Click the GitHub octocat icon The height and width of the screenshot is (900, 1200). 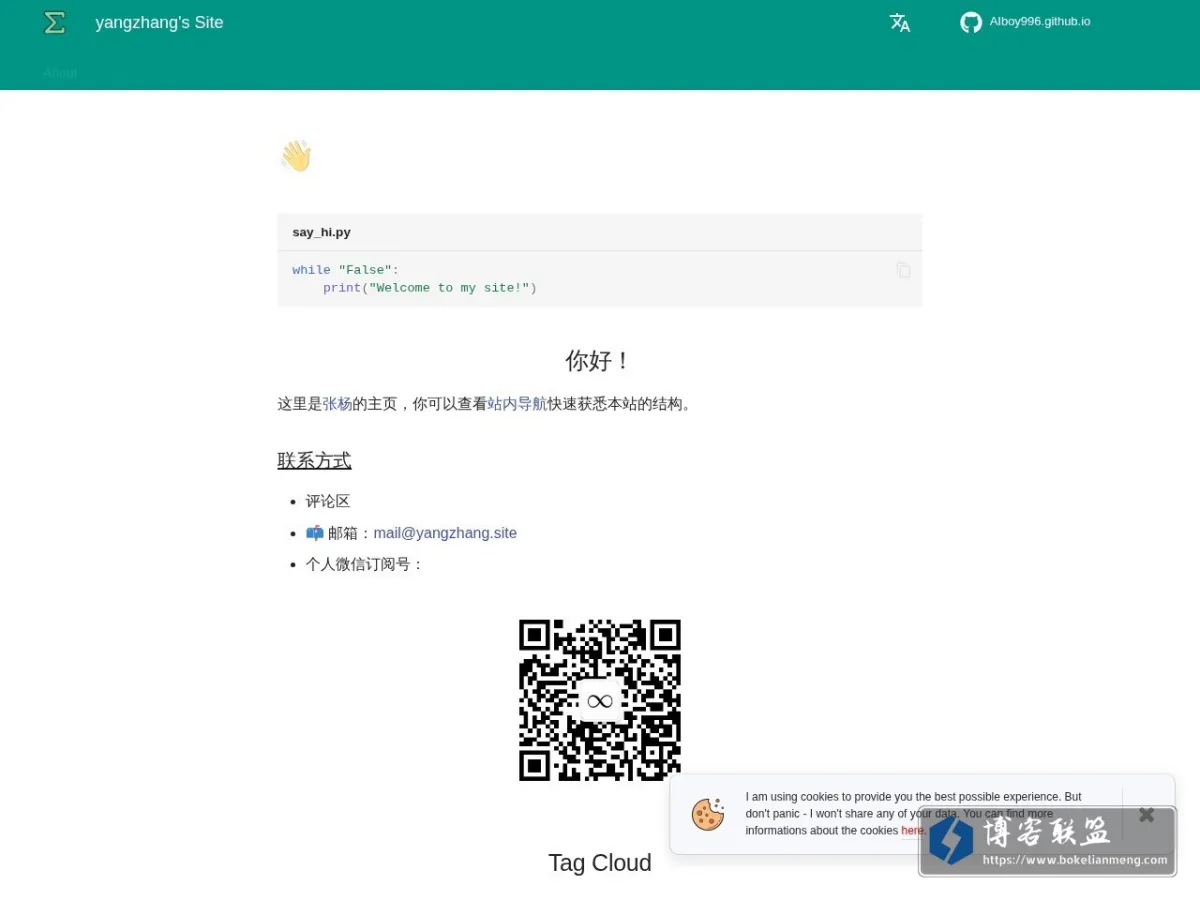click(971, 22)
